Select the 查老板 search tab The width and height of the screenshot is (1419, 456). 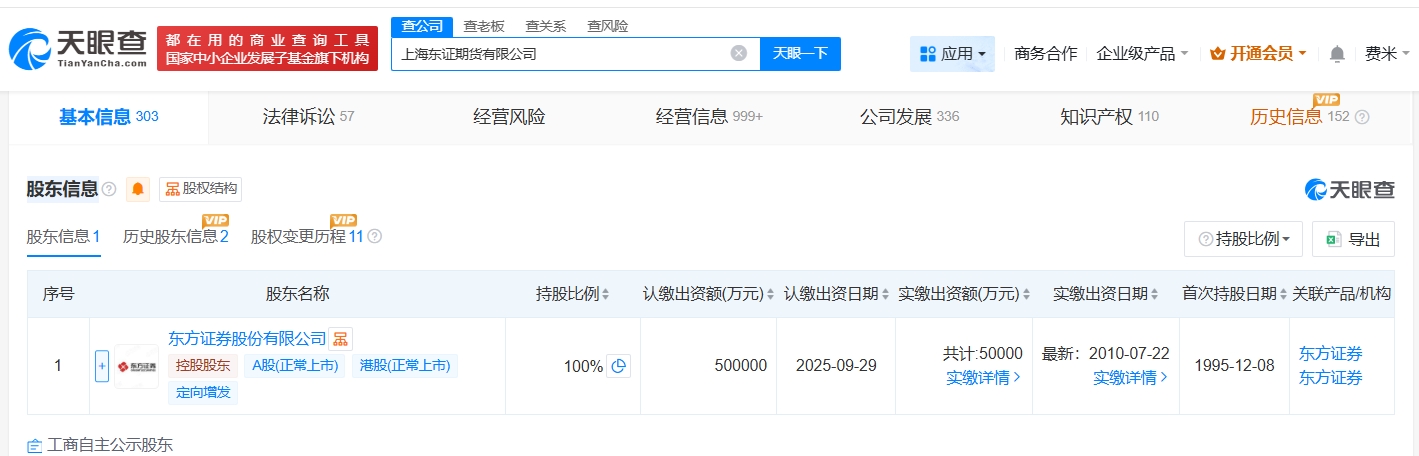(x=484, y=26)
